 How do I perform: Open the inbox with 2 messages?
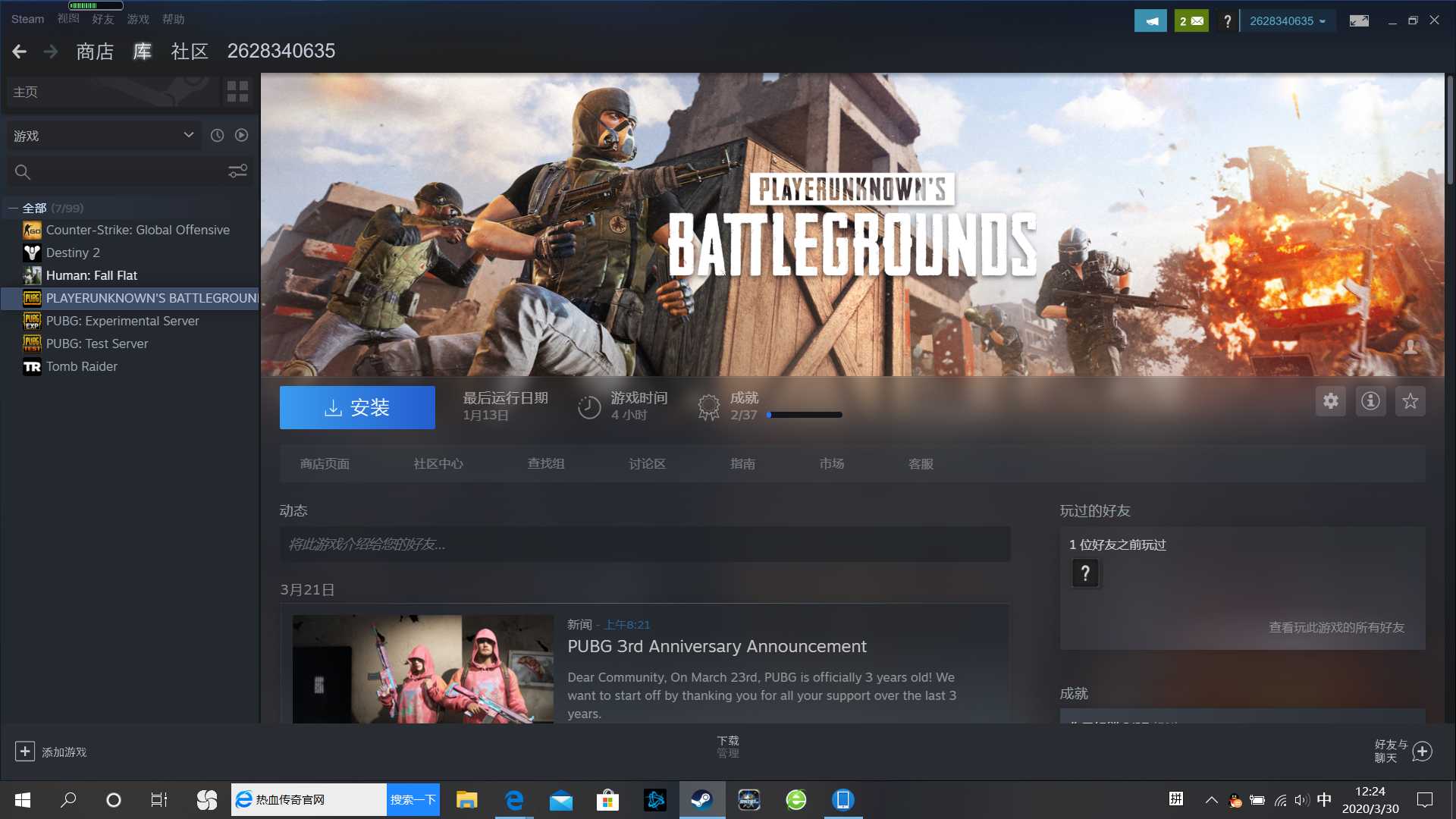tap(1191, 20)
